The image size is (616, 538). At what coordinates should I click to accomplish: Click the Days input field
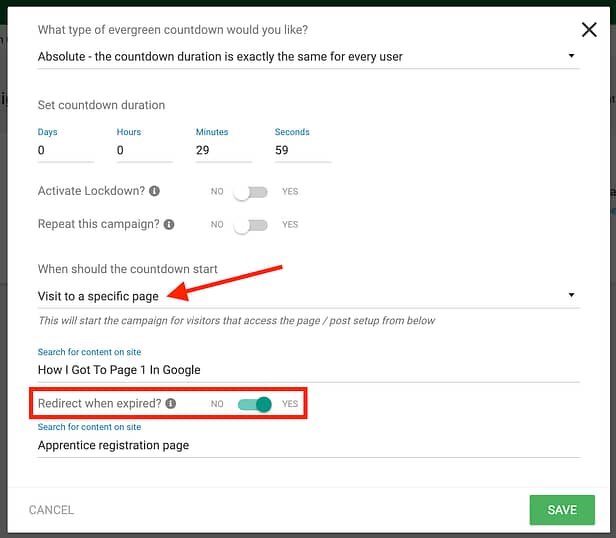66,151
